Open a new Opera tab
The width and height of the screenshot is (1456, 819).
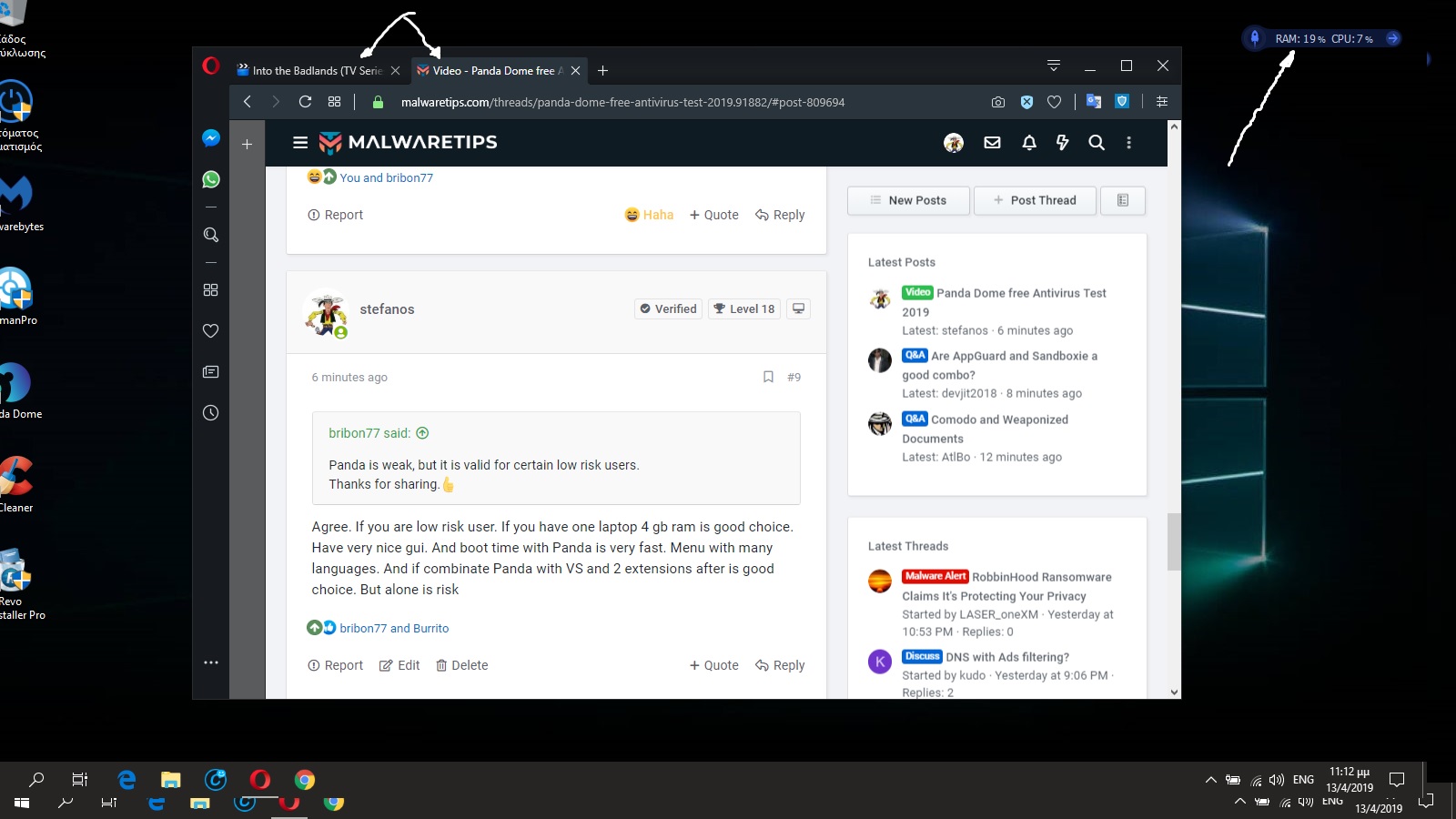pyautogui.click(x=602, y=70)
